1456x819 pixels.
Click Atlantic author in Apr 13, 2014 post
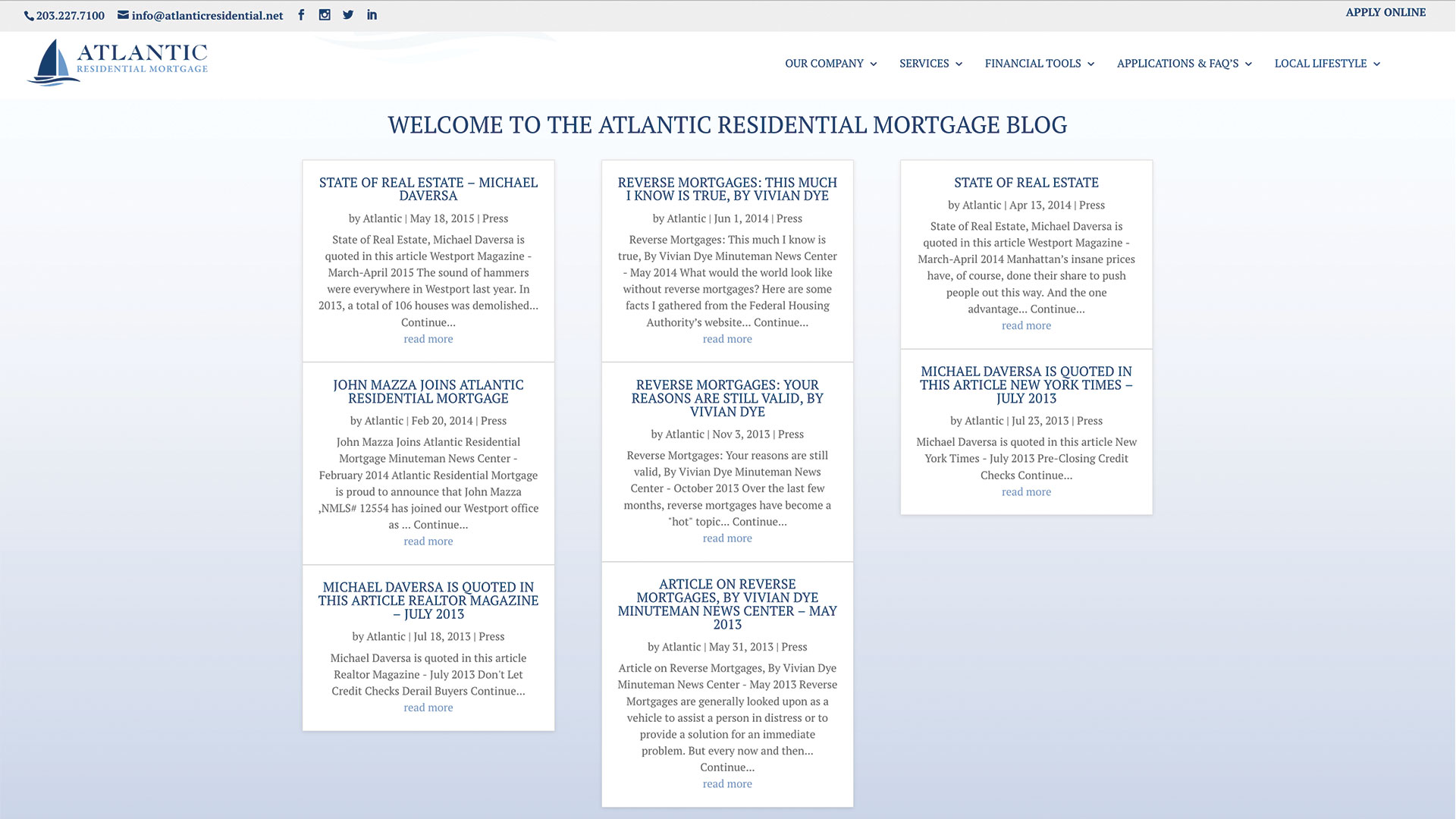tap(982, 206)
